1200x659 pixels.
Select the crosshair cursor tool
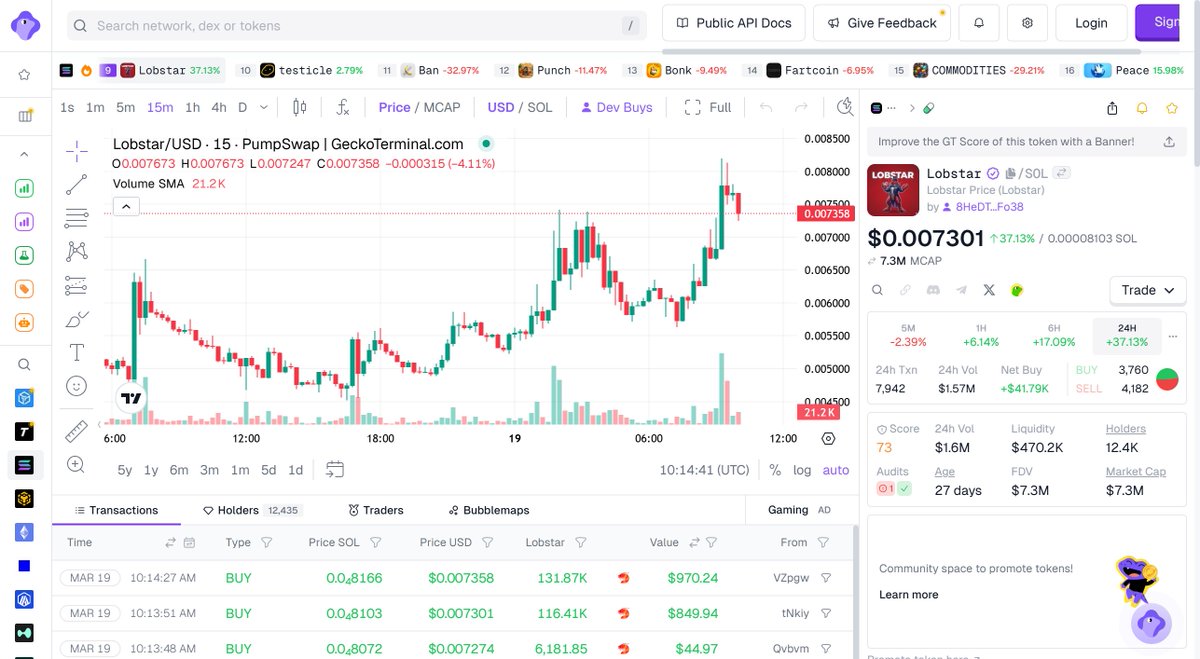[x=76, y=151]
